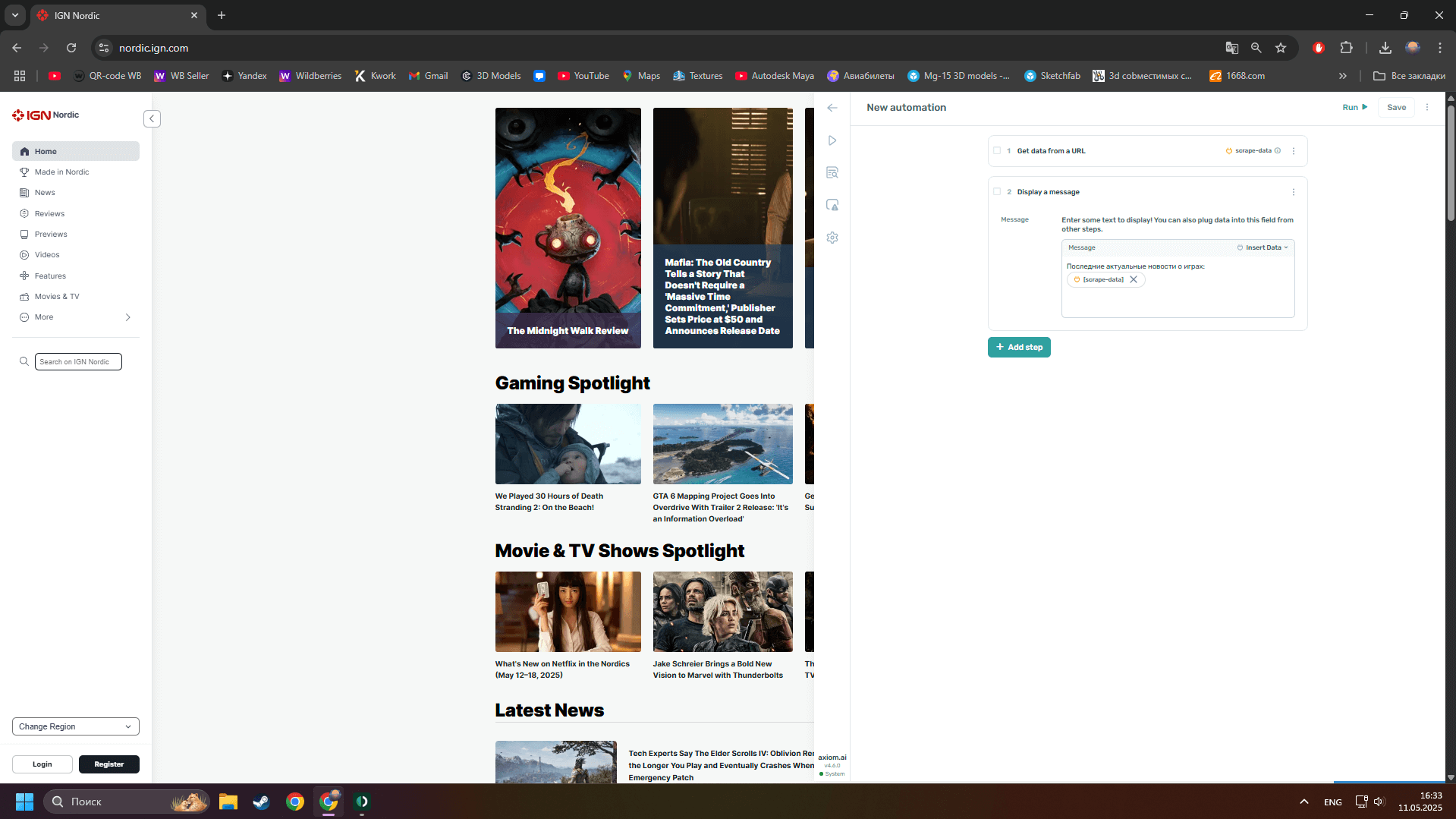1456x819 pixels.
Task: Open the We Played 30 Hours article link
Action: point(549,502)
